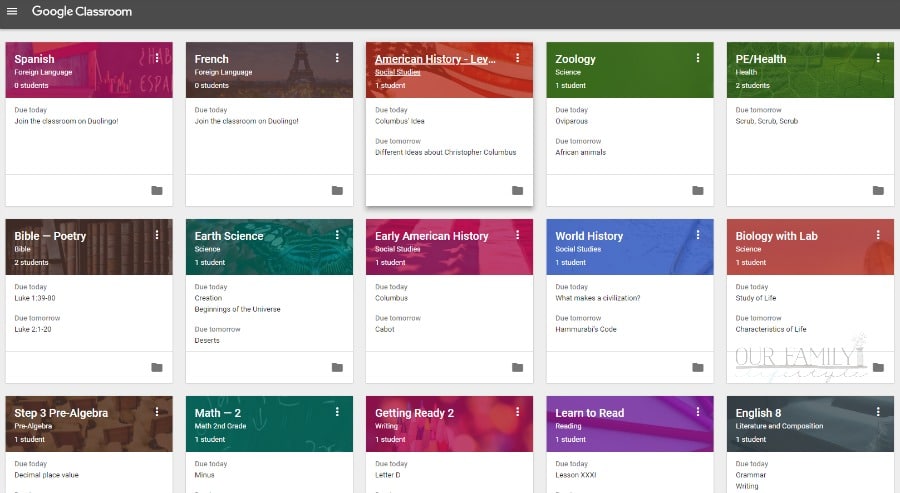This screenshot has height=493, width=900.
Task: Open Decimal place value assignment
Action: click(46, 475)
